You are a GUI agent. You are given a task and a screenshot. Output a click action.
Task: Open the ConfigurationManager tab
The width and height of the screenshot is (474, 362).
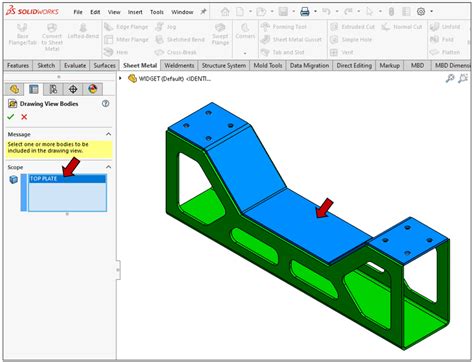coord(53,89)
